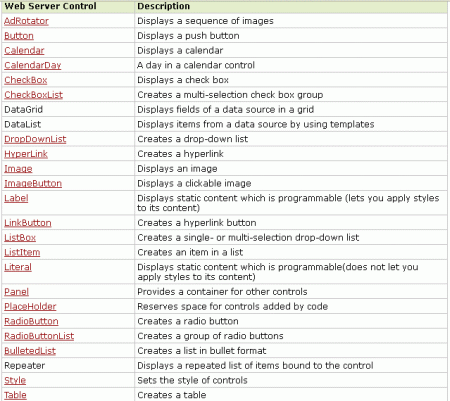Open the AdRotator control link
Screen dimensions: 450x401
point(26,21)
